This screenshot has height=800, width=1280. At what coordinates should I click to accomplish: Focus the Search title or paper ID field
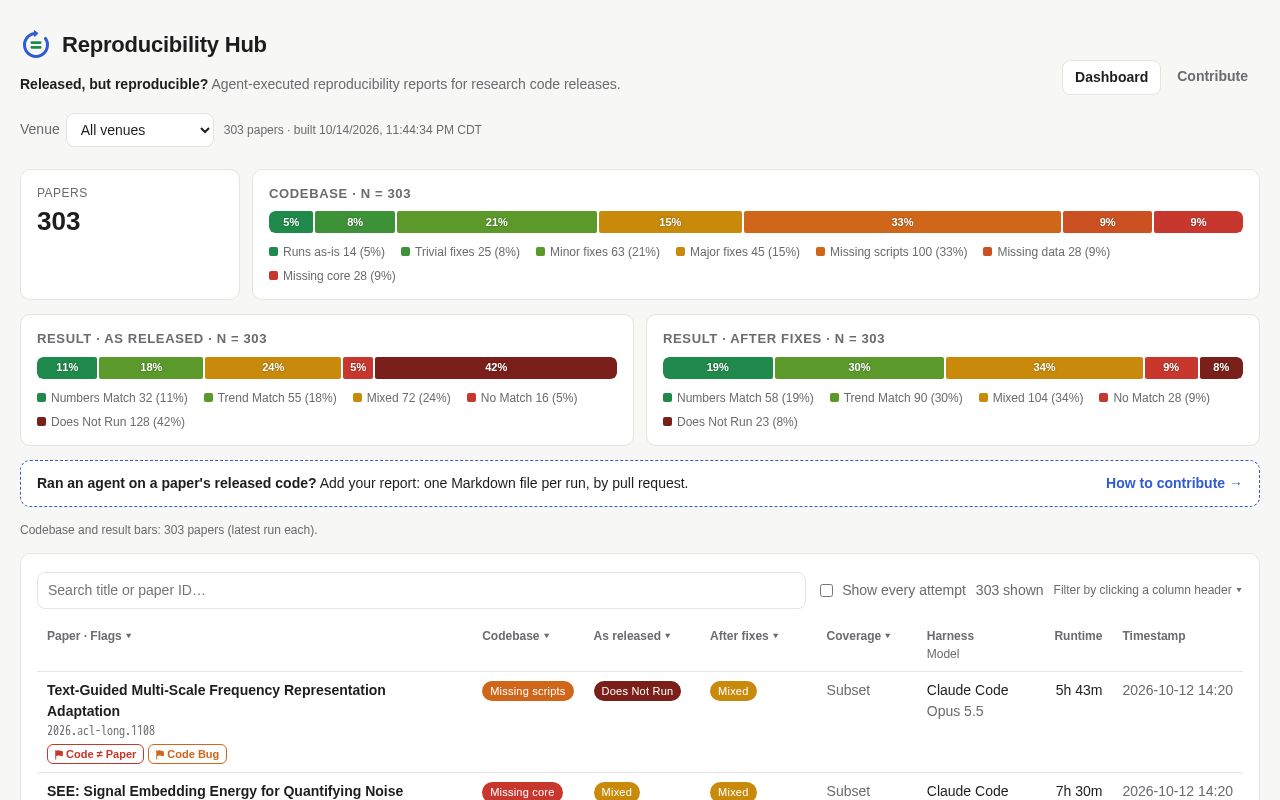421,590
